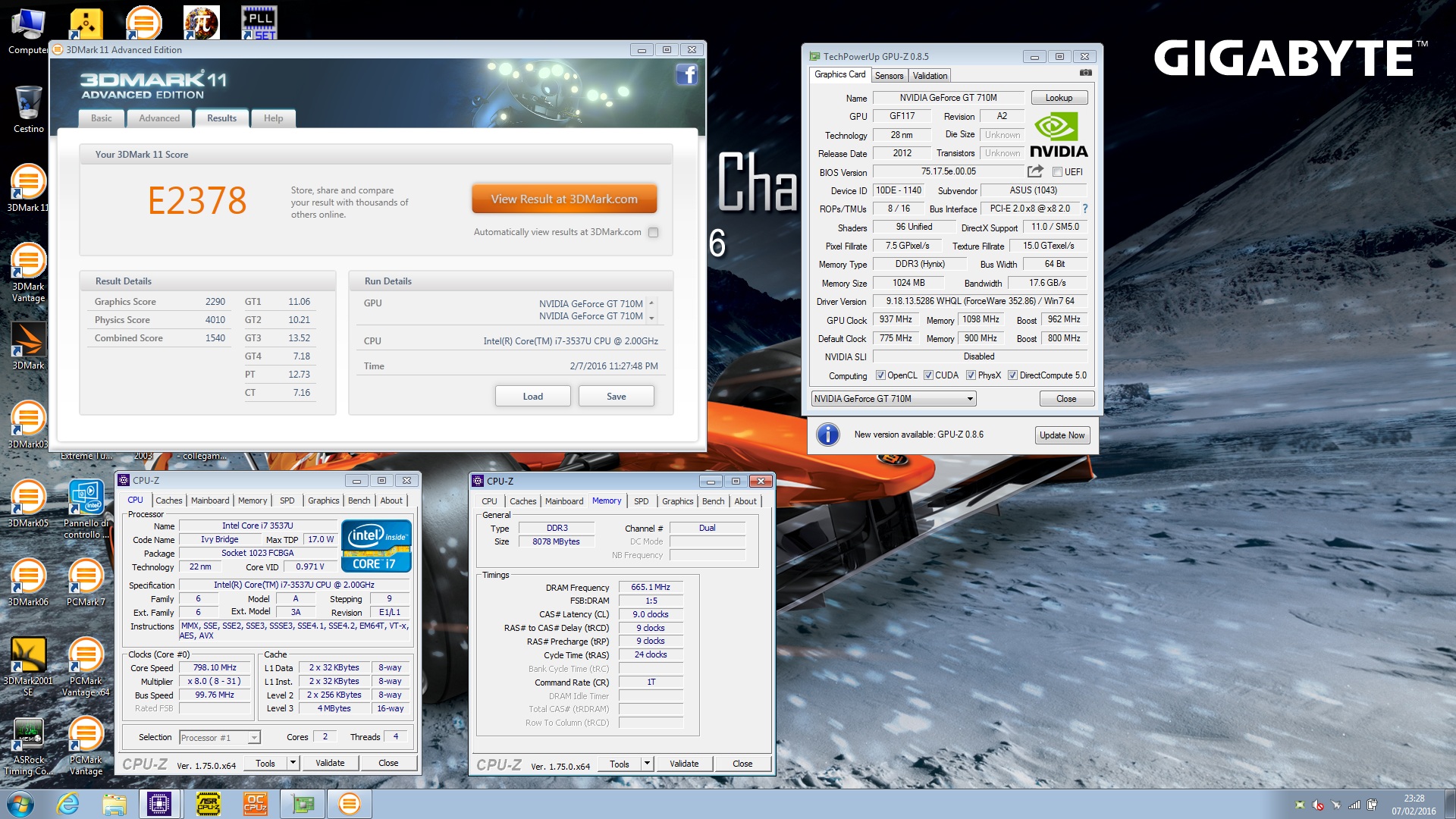This screenshot has width=1456, height=819.
Task: Open the 3DMark06 desktop shortcut
Action: [x=28, y=582]
